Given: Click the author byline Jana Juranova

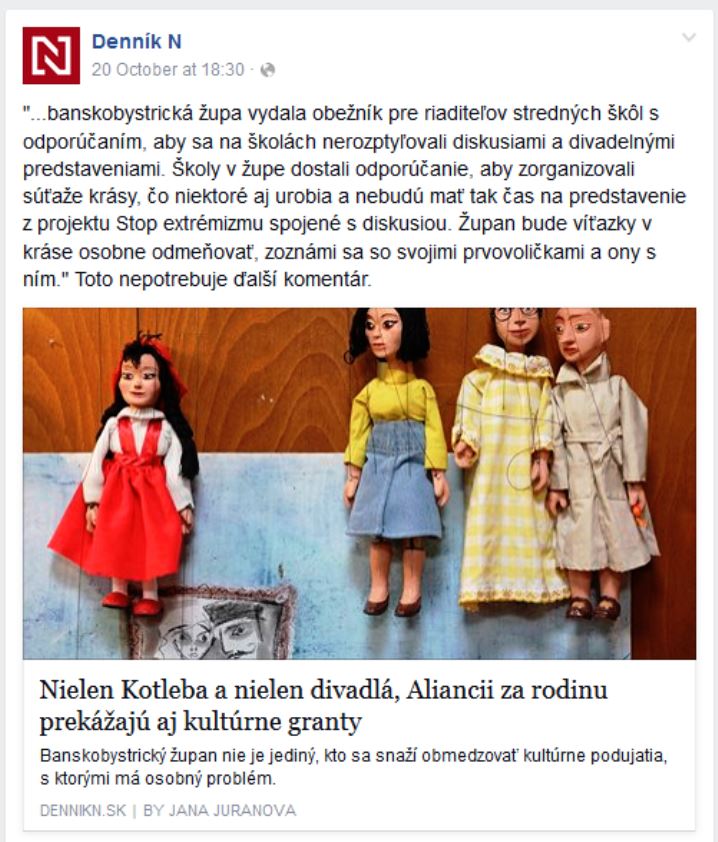Looking at the screenshot, I should pos(220,810).
